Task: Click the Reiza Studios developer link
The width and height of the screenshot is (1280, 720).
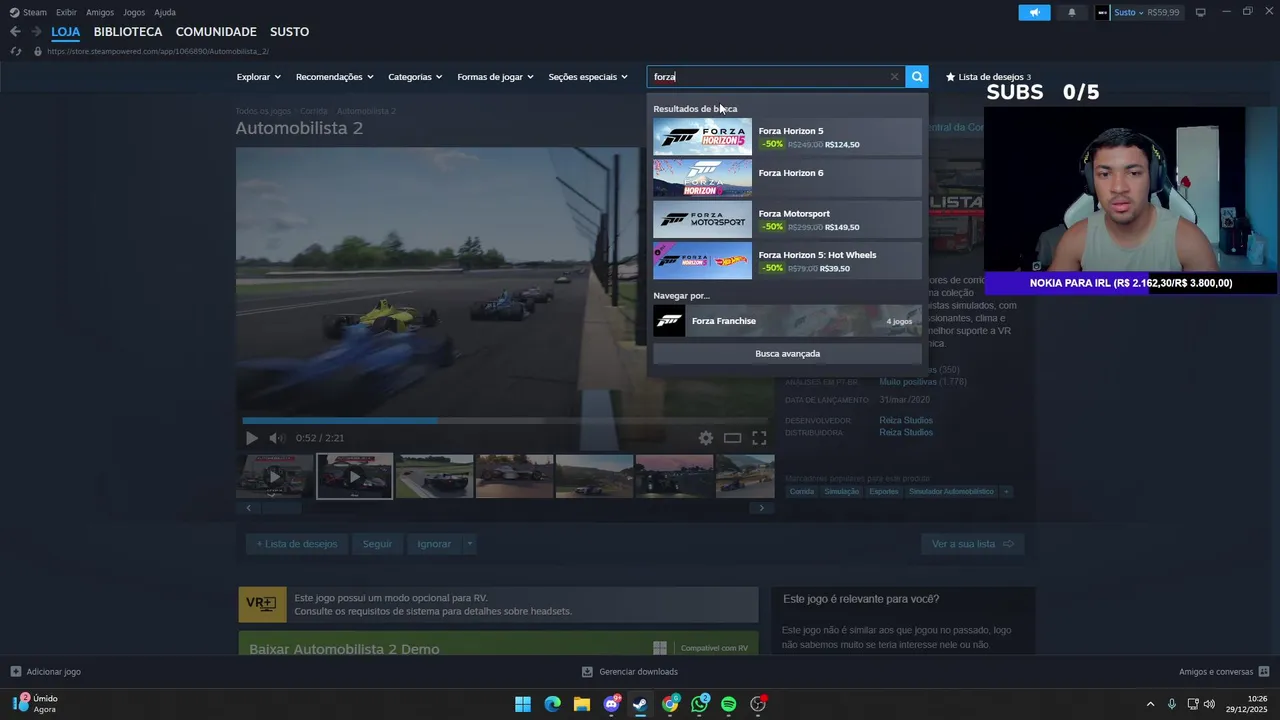Action: [906, 421]
